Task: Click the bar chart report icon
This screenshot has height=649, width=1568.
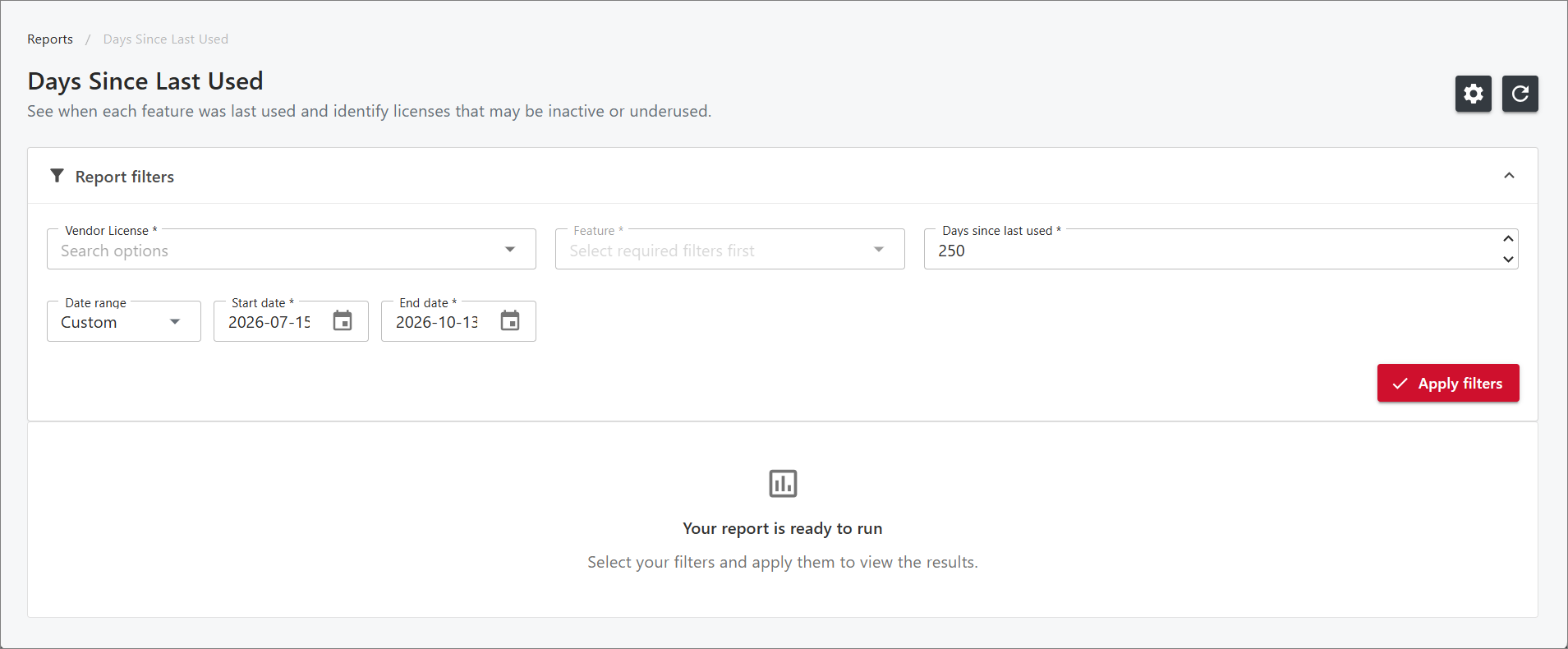Action: [783, 483]
